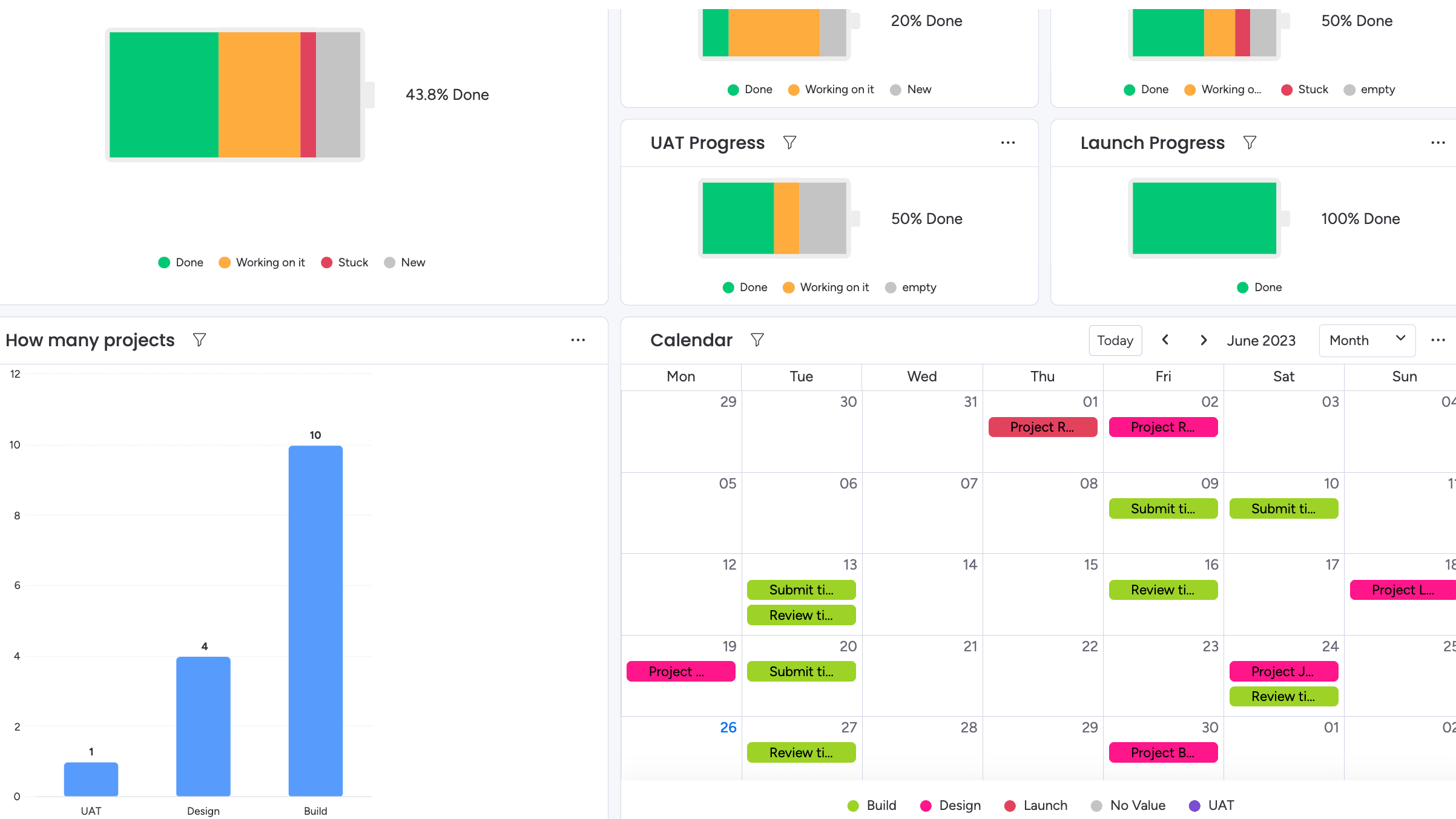Open the Design legend entry in calendar
The width and height of the screenshot is (1456, 819).
click(x=950, y=805)
